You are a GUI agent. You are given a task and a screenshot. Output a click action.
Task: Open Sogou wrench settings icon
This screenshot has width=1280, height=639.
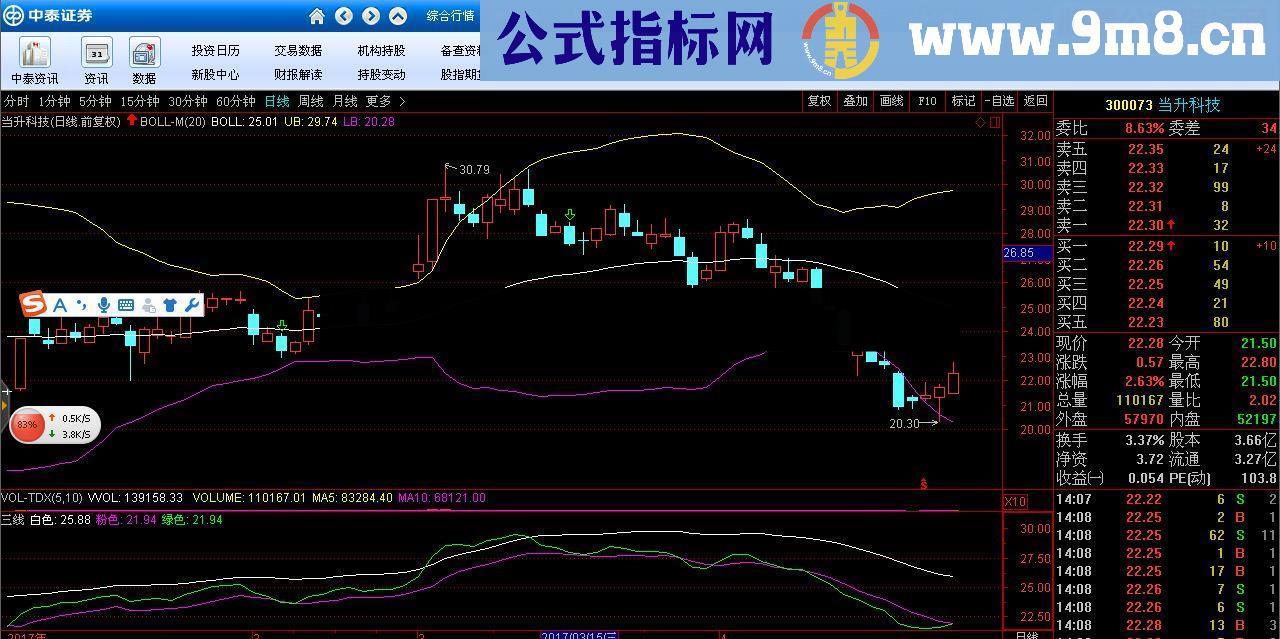click(x=194, y=304)
